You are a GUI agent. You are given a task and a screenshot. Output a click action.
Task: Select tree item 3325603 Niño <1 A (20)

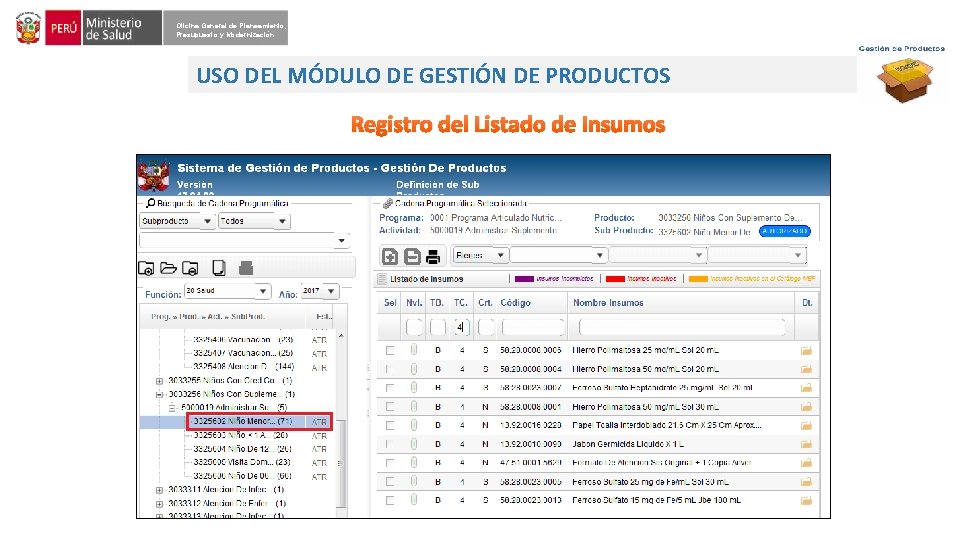point(241,435)
